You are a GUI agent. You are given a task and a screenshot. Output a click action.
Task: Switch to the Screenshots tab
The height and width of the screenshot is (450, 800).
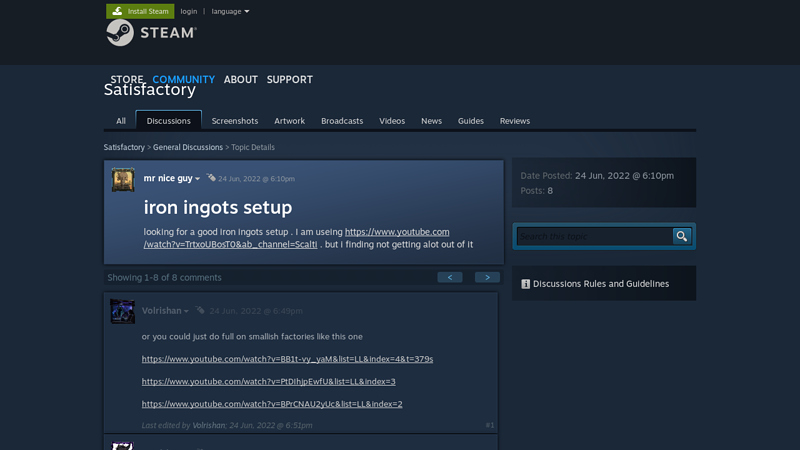235,121
